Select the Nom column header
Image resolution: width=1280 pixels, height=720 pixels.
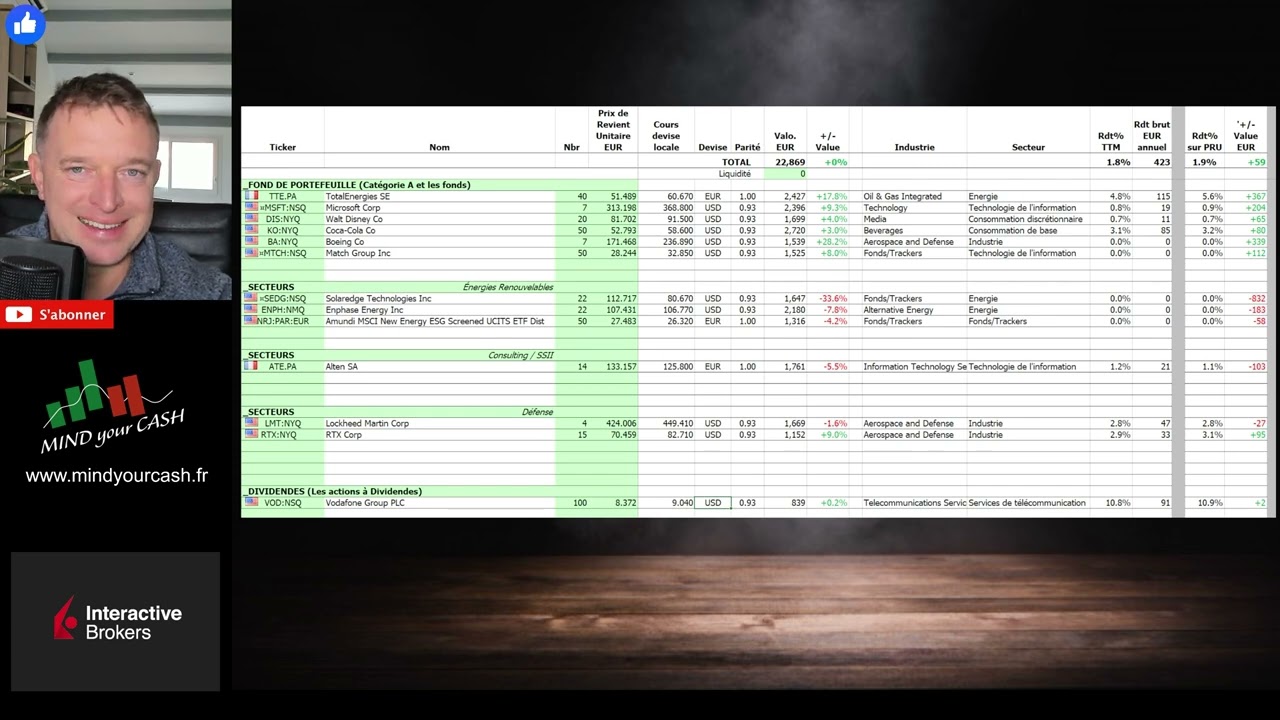click(439, 147)
